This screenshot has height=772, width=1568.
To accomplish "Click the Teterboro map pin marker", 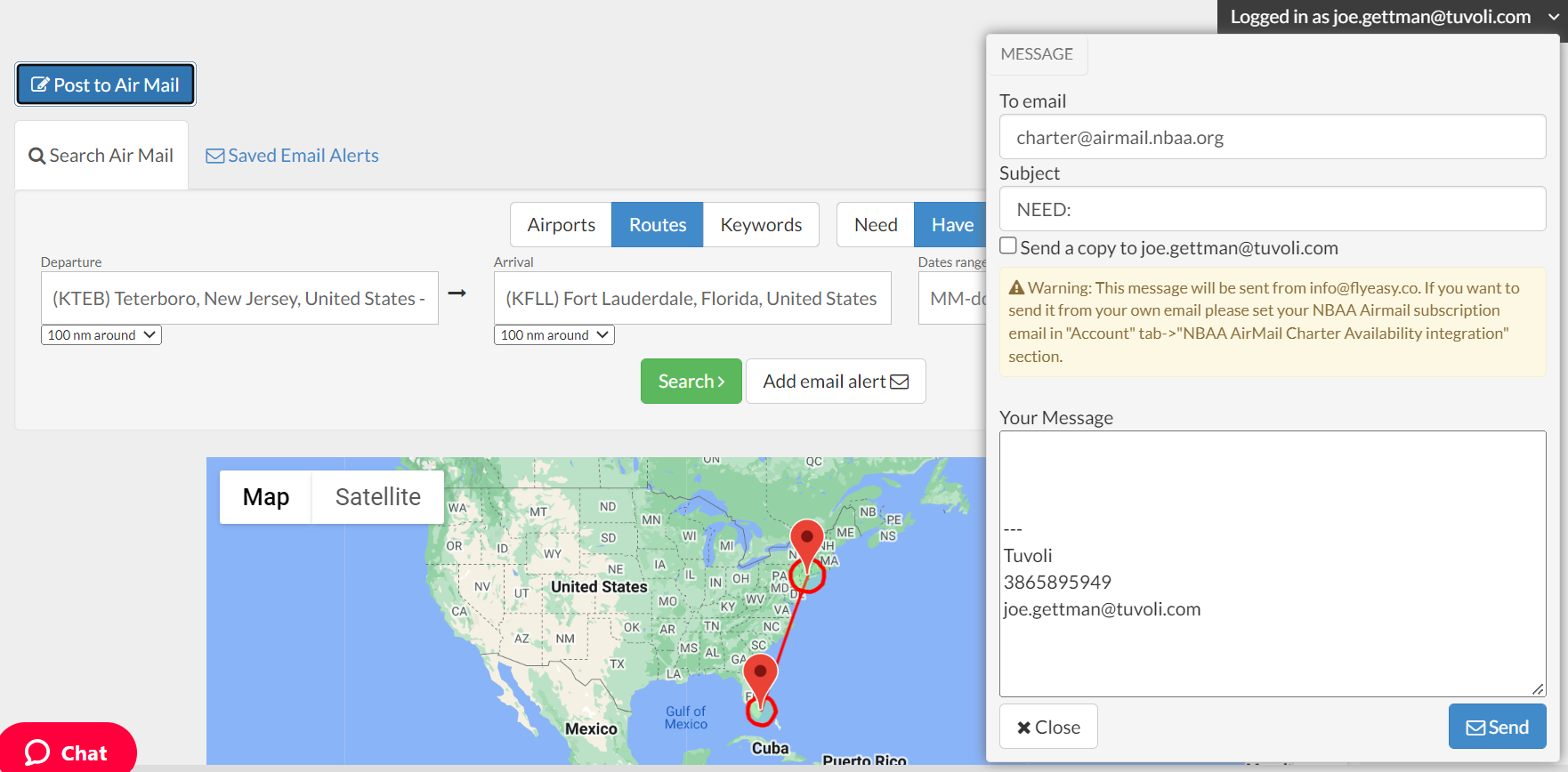I will 806,541.
